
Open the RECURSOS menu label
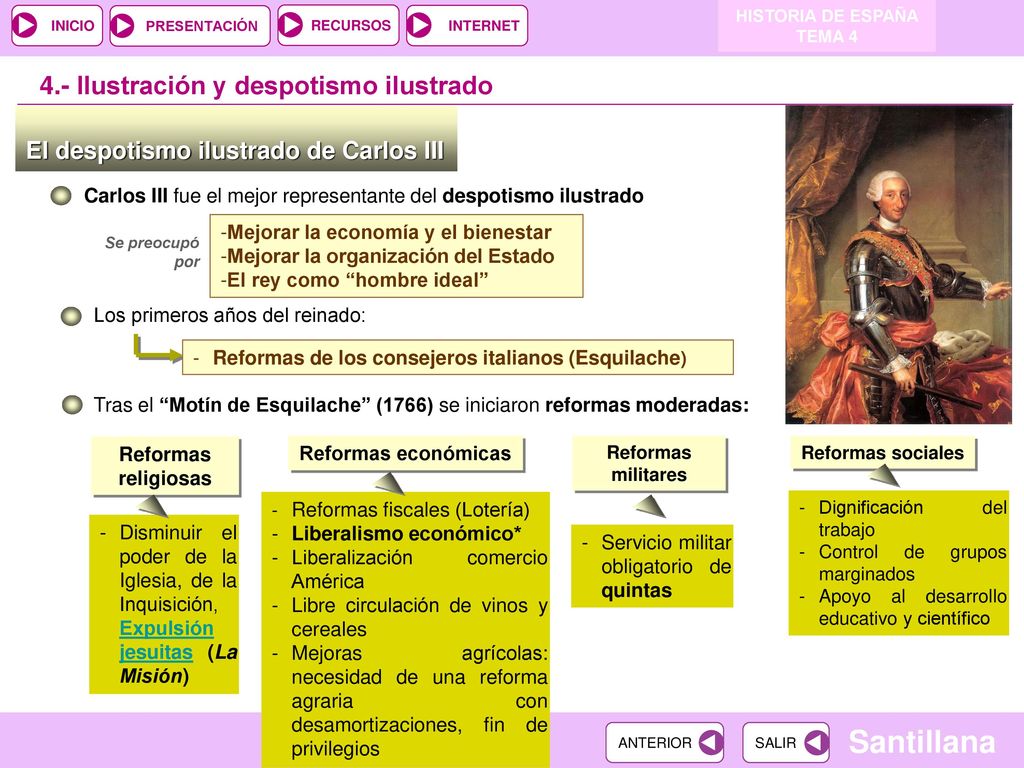pyautogui.click(x=351, y=25)
